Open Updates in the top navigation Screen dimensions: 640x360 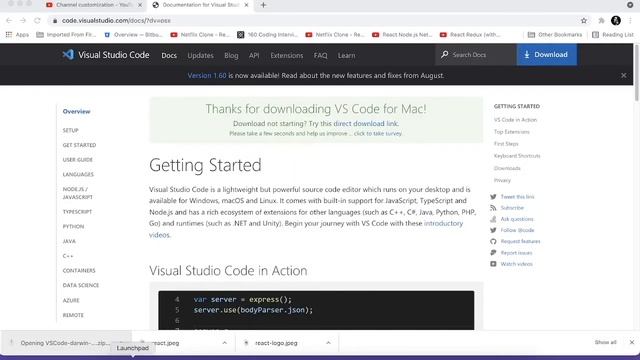point(200,56)
